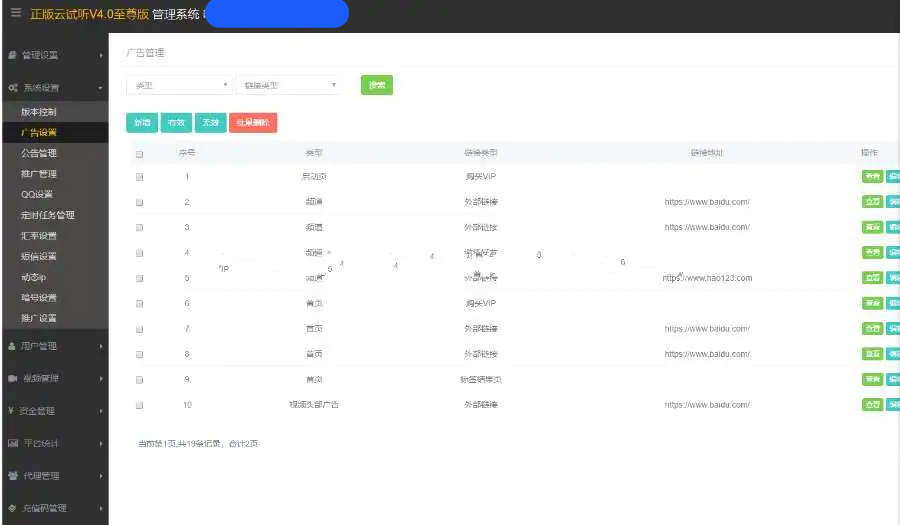Click the red 批量删除 button
This screenshot has height=525, width=900.
[253, 123]
